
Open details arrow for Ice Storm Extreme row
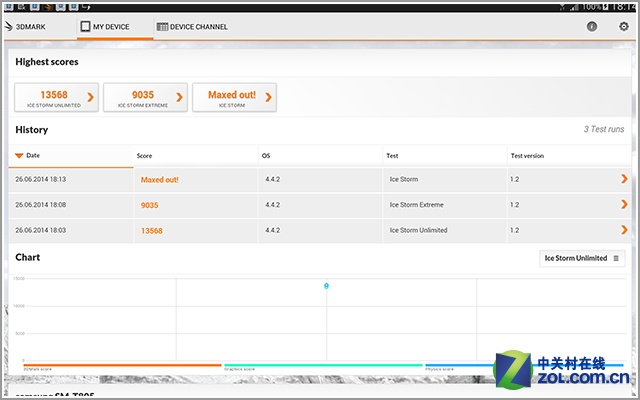[x=624, y=204]
